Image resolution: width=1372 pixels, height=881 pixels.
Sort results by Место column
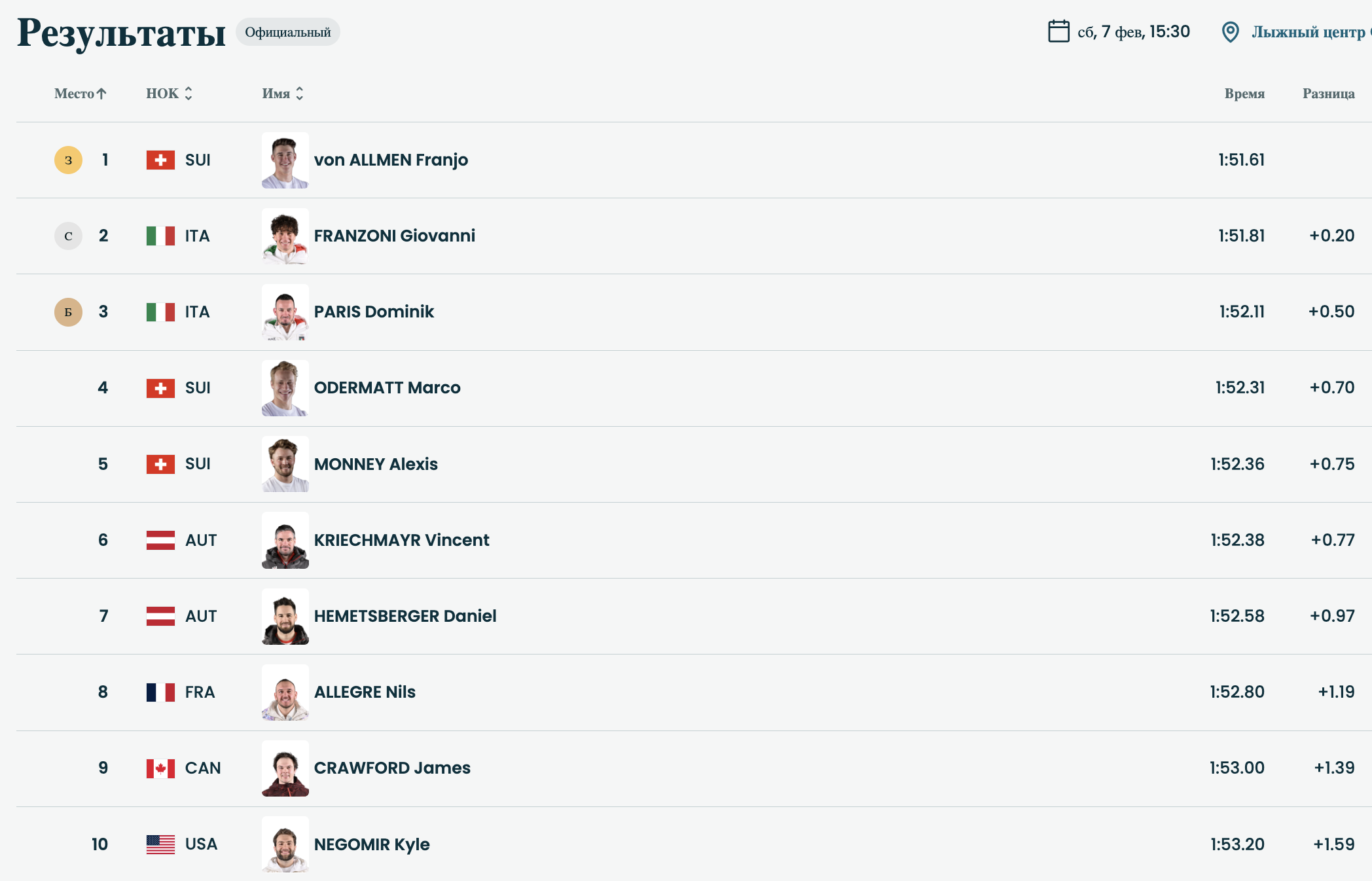pyautogui.click(x=80, y=94)
